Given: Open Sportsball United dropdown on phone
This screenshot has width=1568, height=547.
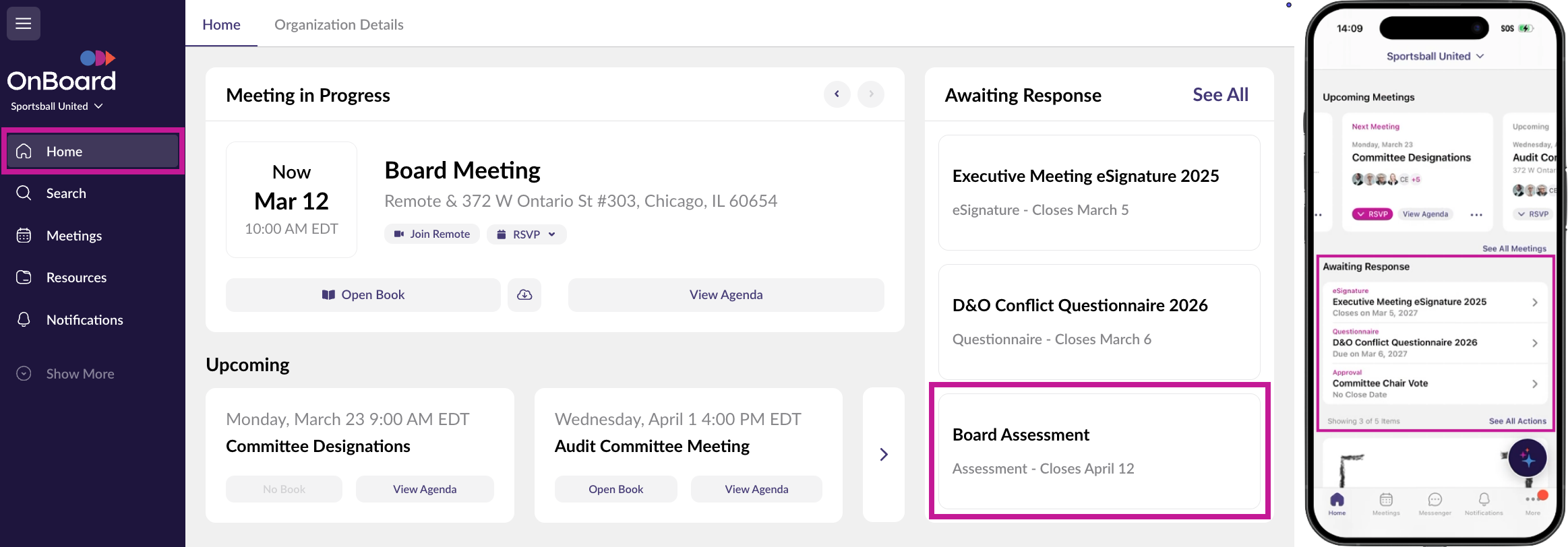Looking at the screenshot, I should 1435,57.
